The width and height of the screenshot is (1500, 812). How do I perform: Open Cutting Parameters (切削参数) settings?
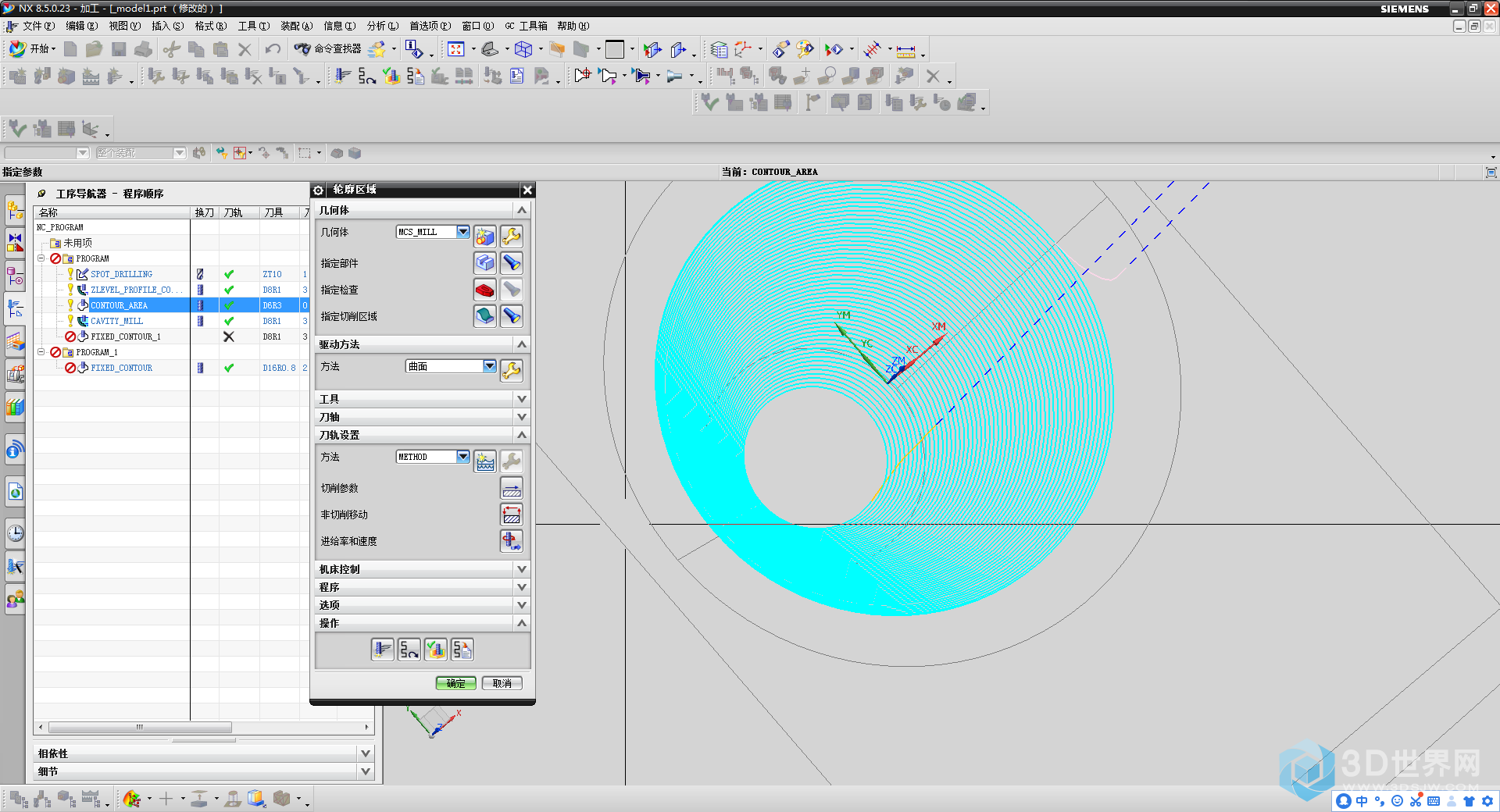[x=511, y=488]
